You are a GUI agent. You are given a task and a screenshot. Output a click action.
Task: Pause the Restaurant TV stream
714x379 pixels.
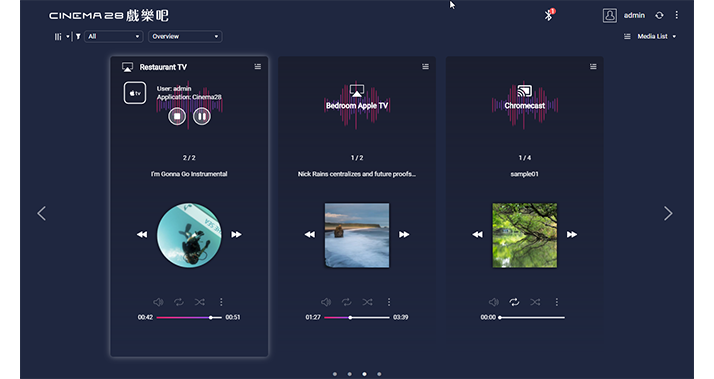pyautogui.click(x=202, y=117)
